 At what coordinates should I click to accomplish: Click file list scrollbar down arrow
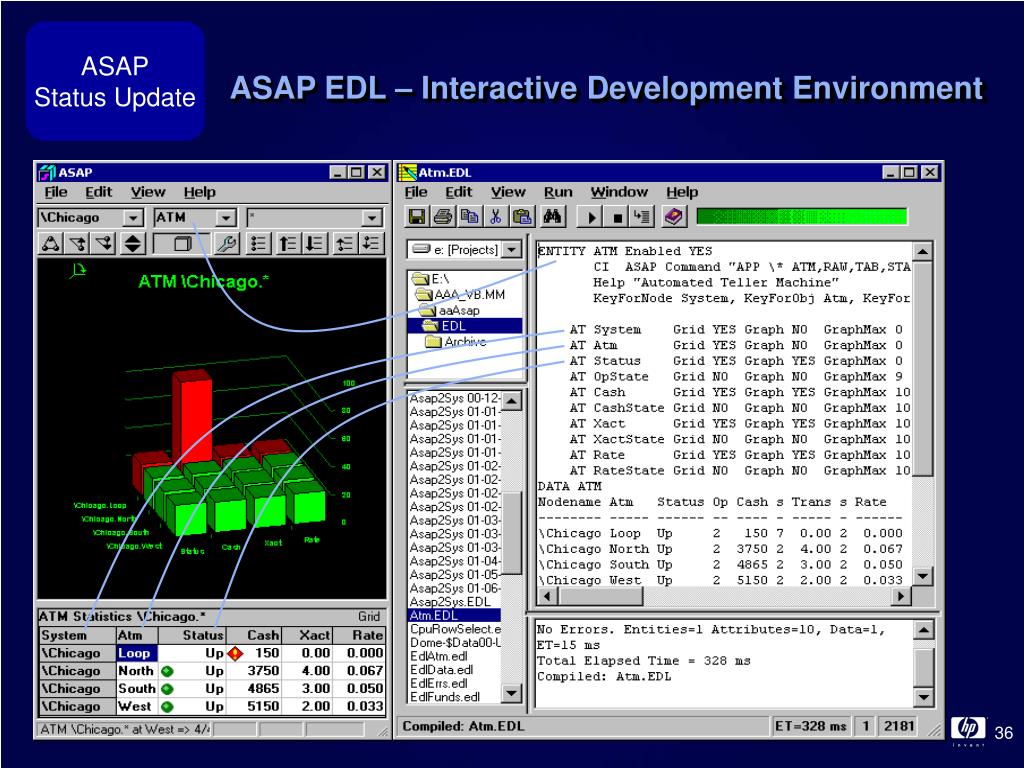(x=512, y=694)
